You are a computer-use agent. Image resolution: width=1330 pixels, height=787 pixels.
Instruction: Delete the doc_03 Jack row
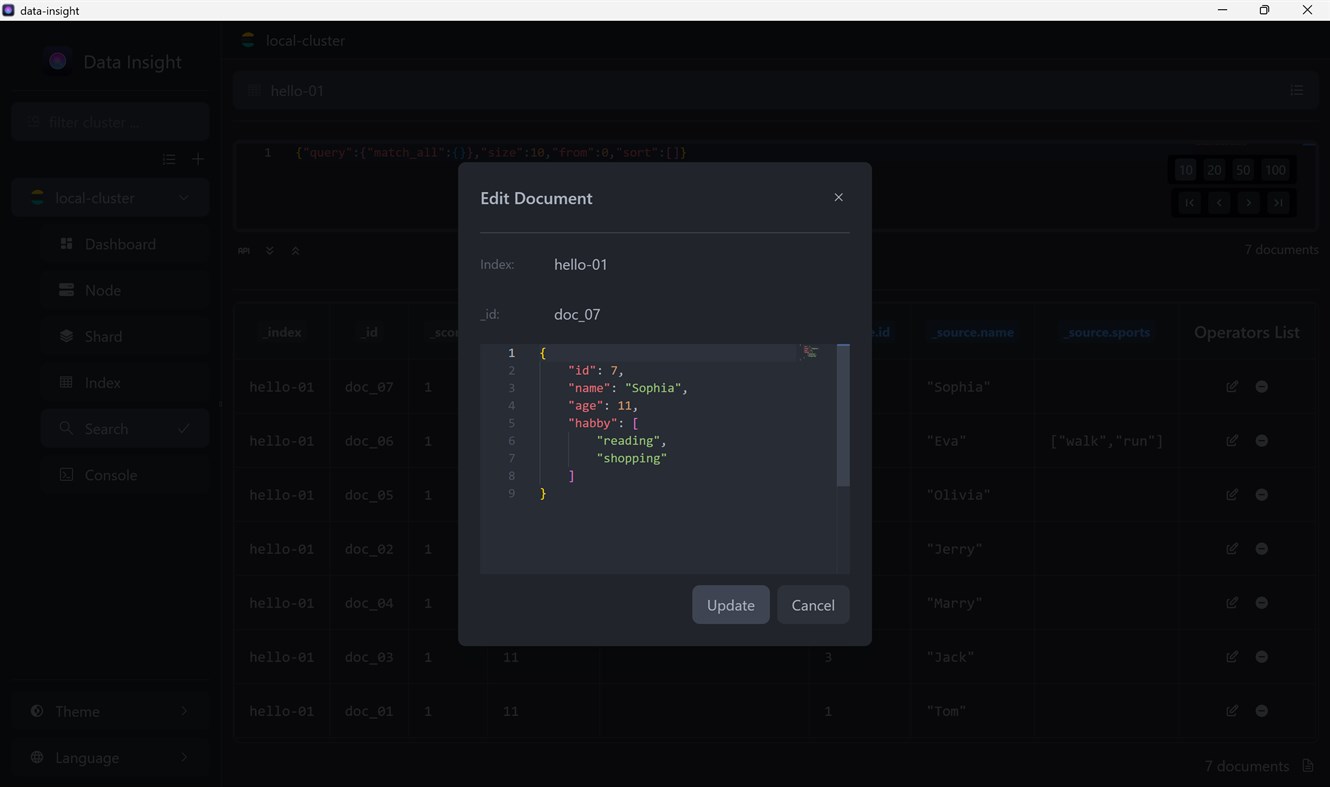point(1262,657)
